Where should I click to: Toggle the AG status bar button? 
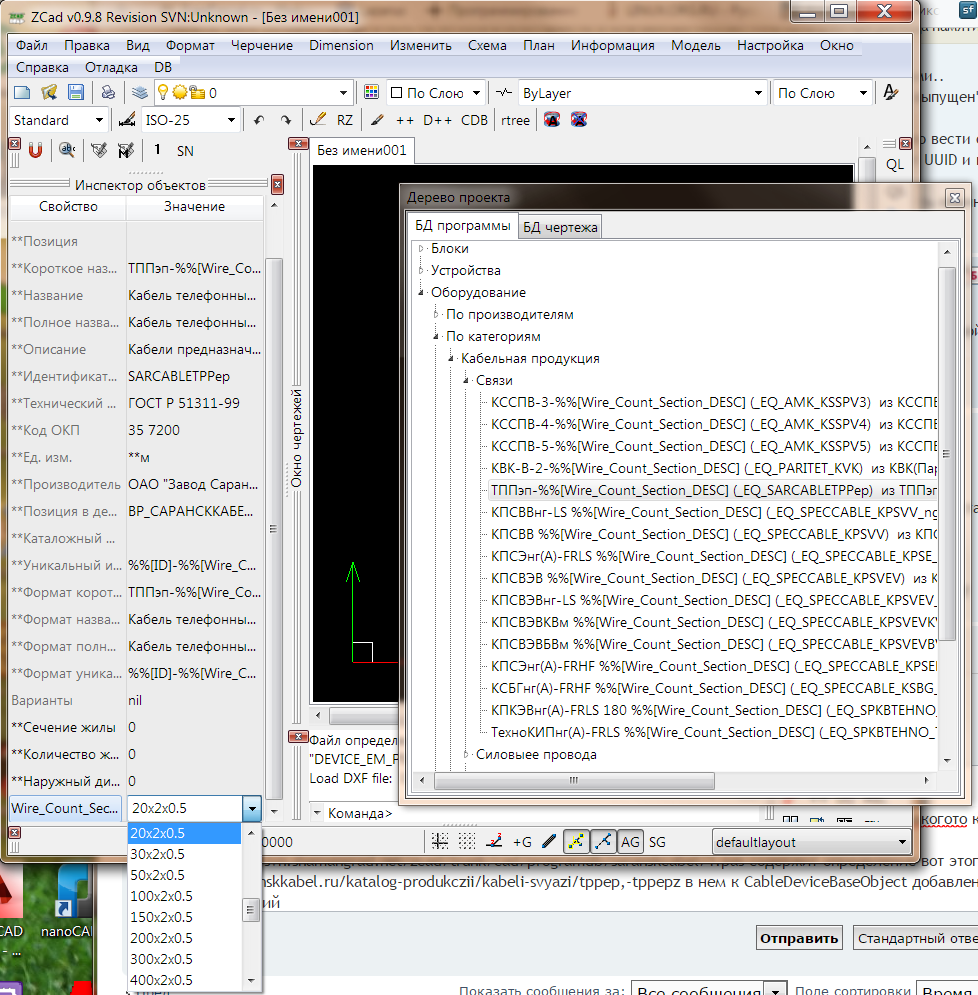pos(630,842)
